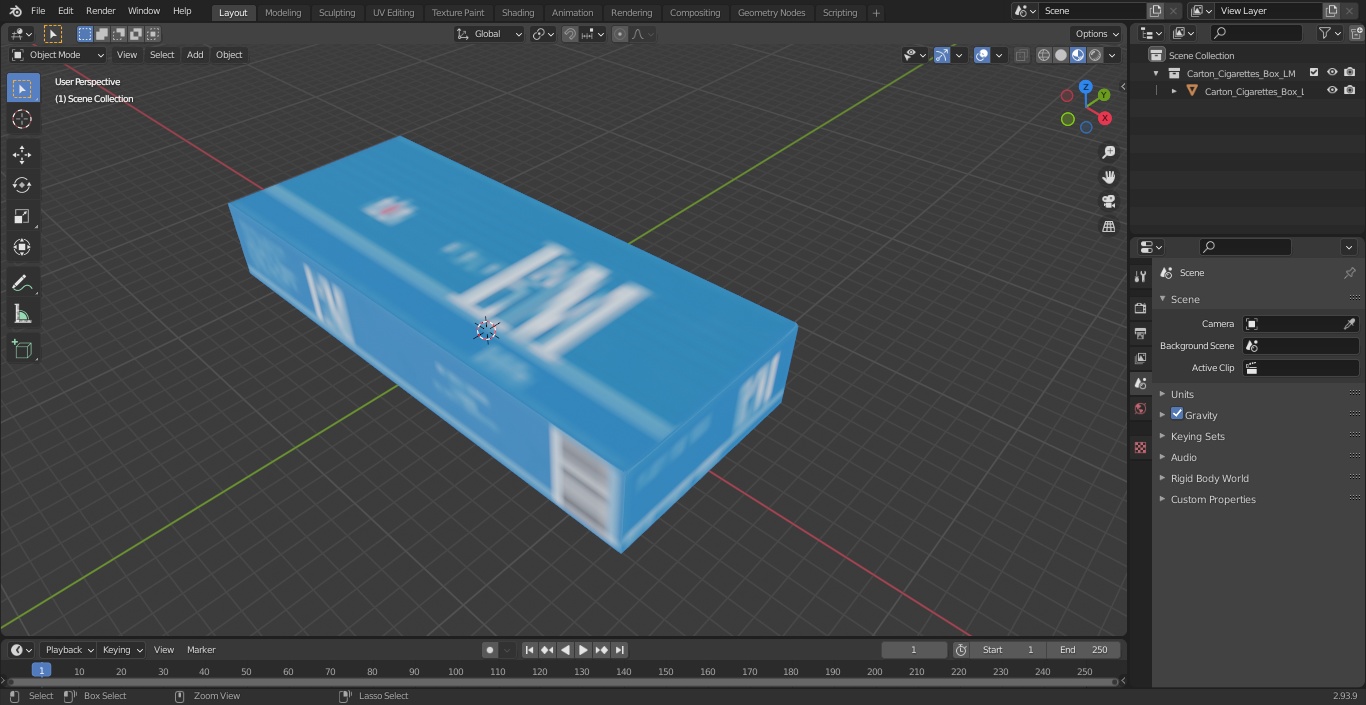
Task: Play the animation forward
Action: click(584, 650)
